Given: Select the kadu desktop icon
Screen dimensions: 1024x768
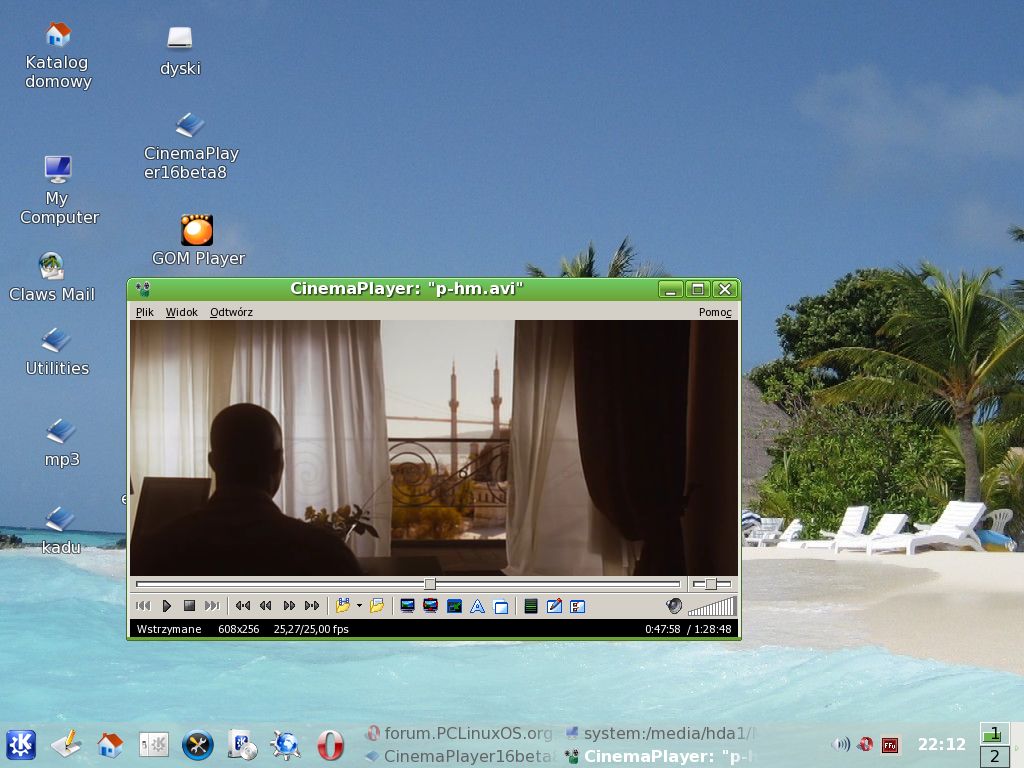Looking at the screenshot, I should pos(61,530).
